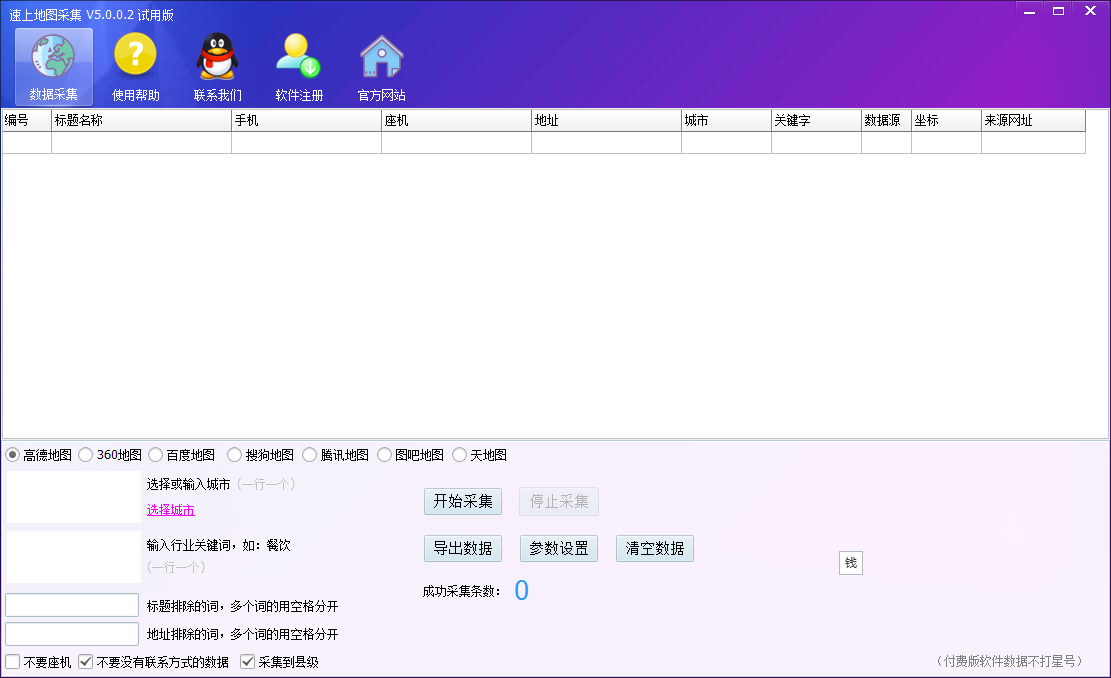
Task: Open 使用帮助 question mark icon
Action: tap(135, 67)
